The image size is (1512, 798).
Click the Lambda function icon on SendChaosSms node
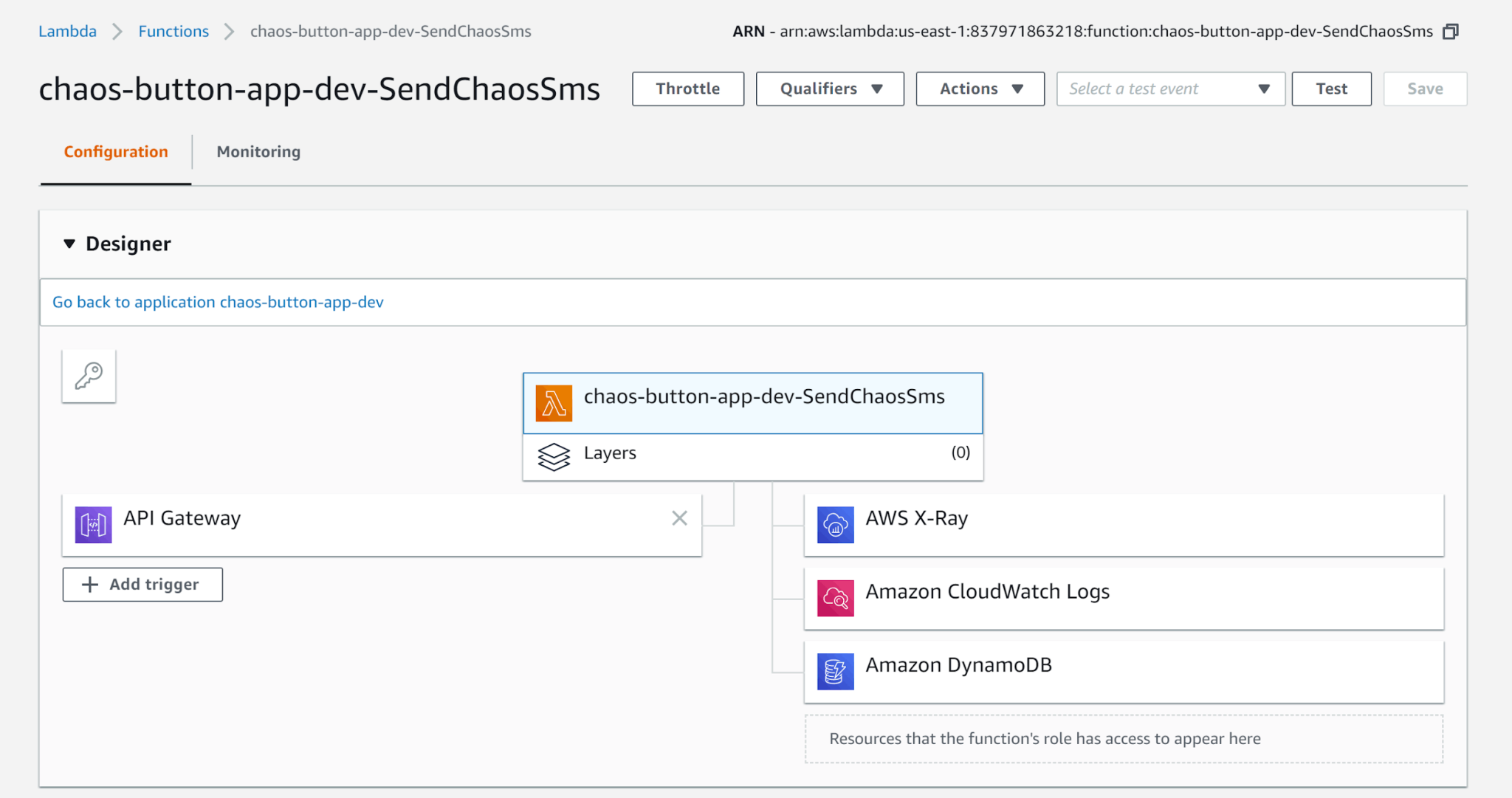[554, 402]
